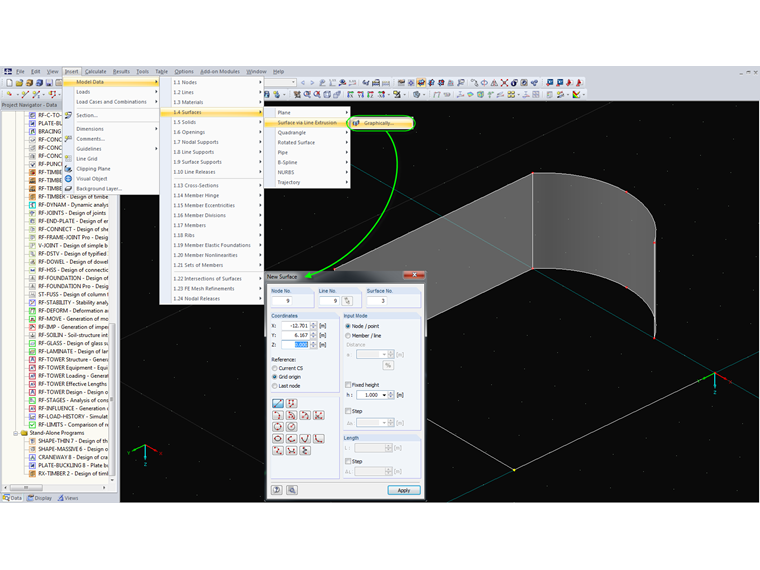This screenshot has height=570, width=760.
Task: Collapse the Stand-Alone Programs tree node
Action: (x=16, y=433)
